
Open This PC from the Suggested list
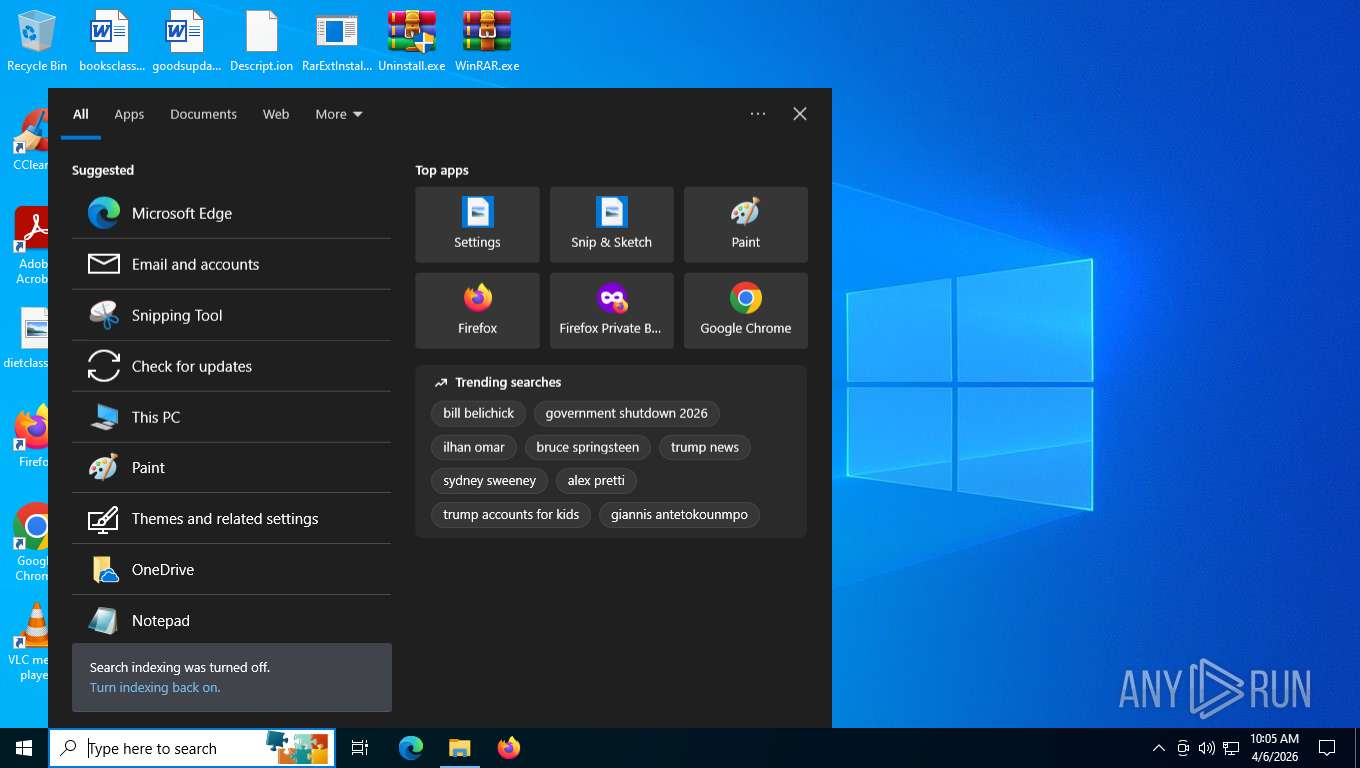pyautogui.click(x=231, y=417)
